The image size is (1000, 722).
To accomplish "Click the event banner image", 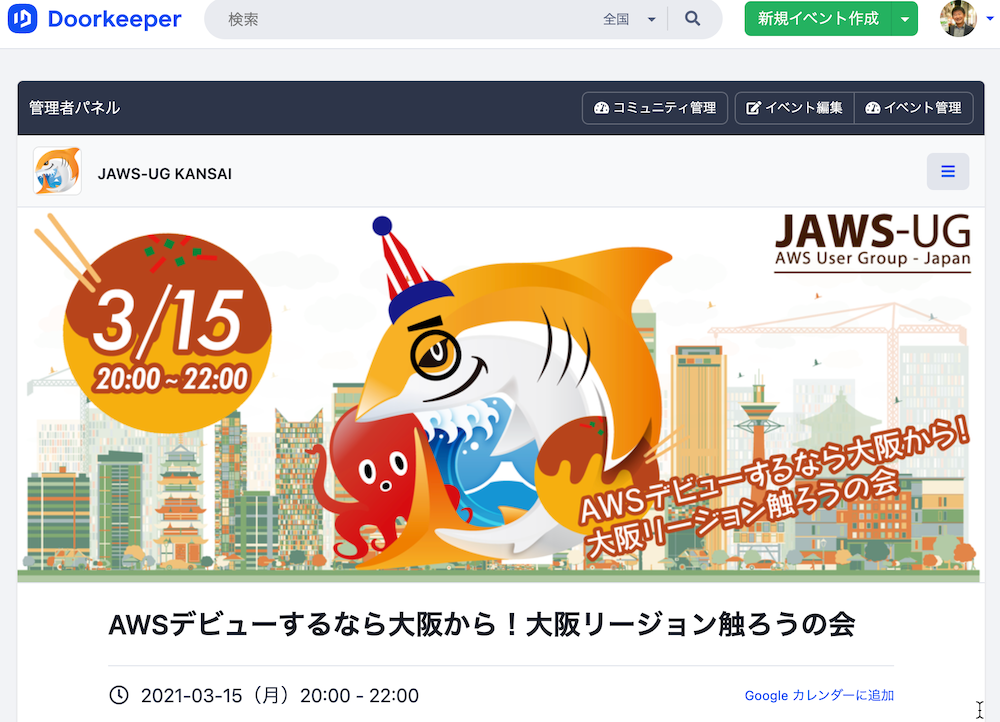I will tap(501, 395).
